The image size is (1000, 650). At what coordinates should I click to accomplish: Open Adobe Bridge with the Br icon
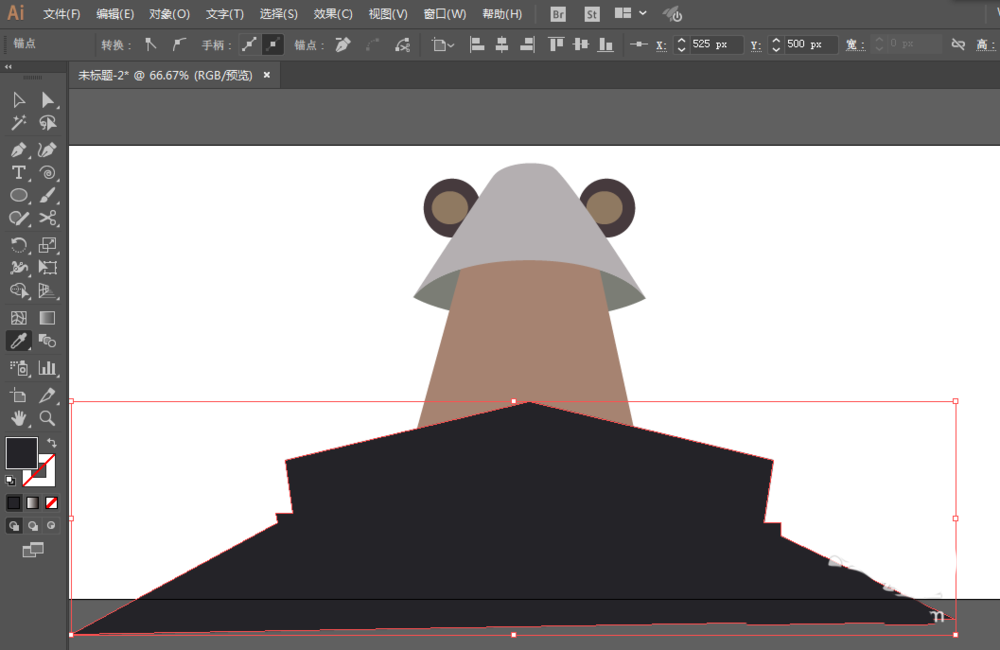(558, 14)
